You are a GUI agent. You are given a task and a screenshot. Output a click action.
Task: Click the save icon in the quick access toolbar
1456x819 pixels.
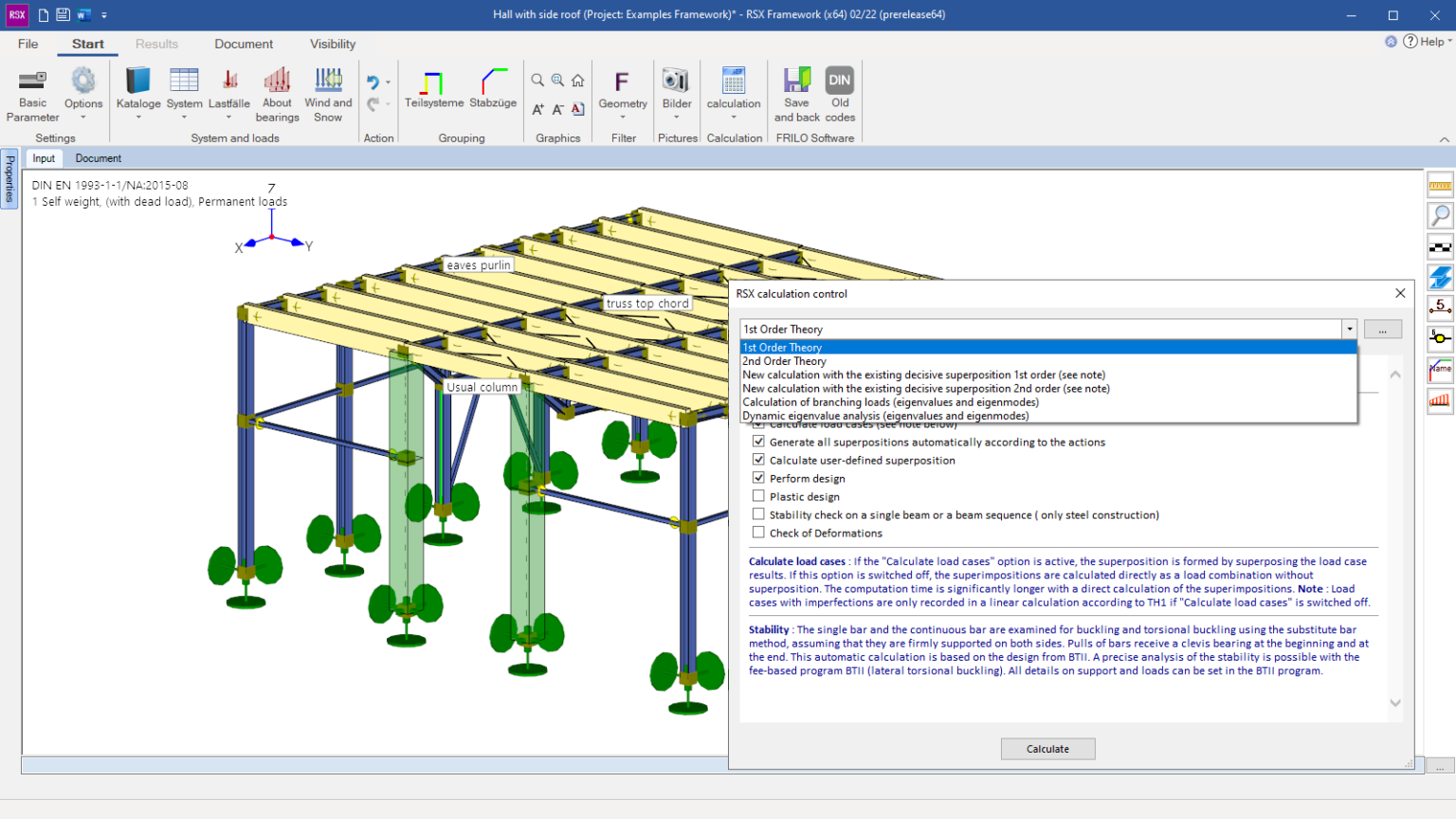click(x=61, y=14)
